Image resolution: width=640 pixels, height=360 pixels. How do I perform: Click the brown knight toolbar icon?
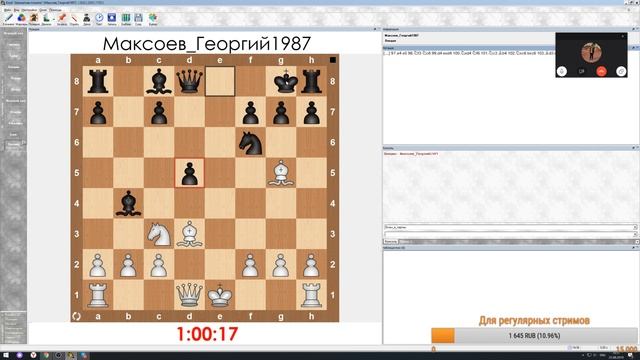point(34,18)
